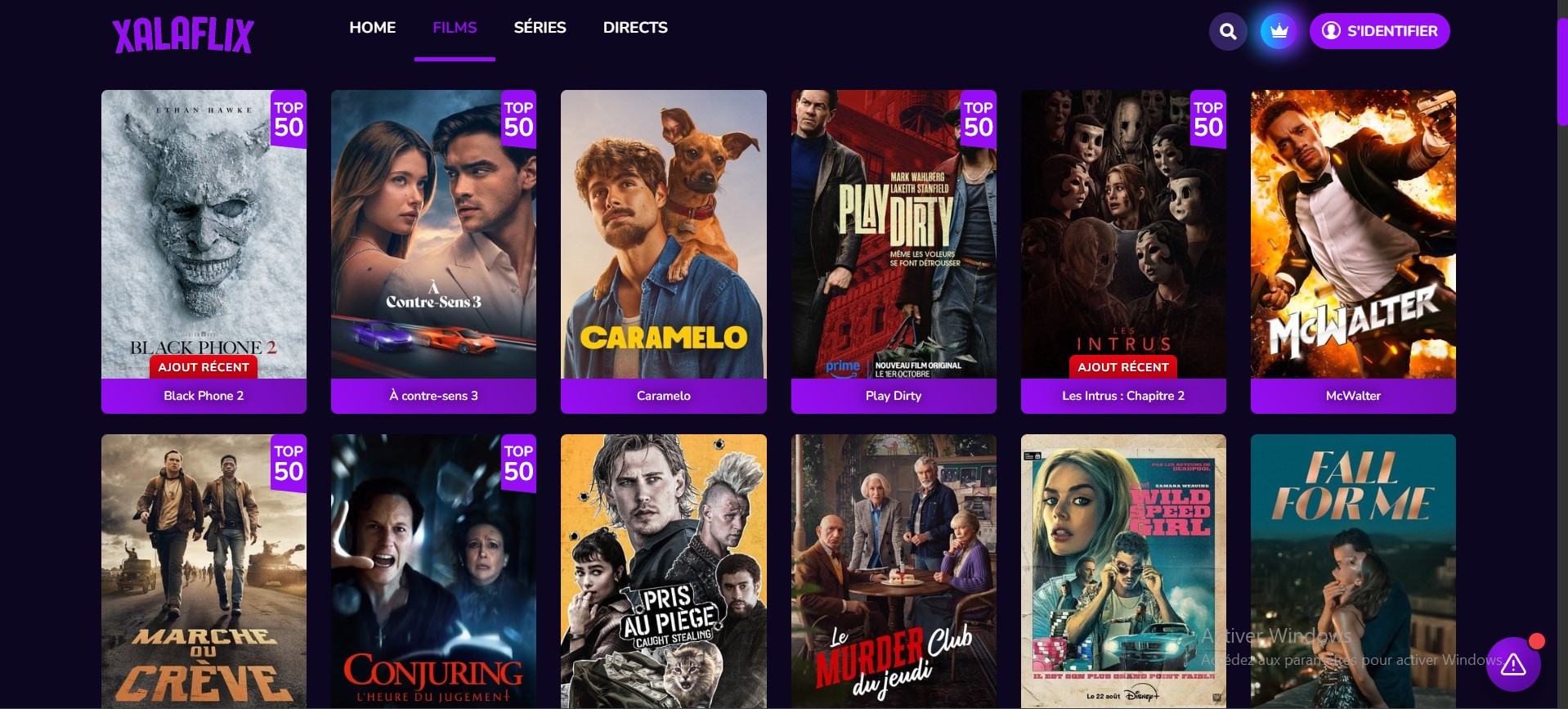The image size is (1568, 709).
Task: Click AJOUT RÉCENT badge on Les Intrus
Action: click(1123, 367)
